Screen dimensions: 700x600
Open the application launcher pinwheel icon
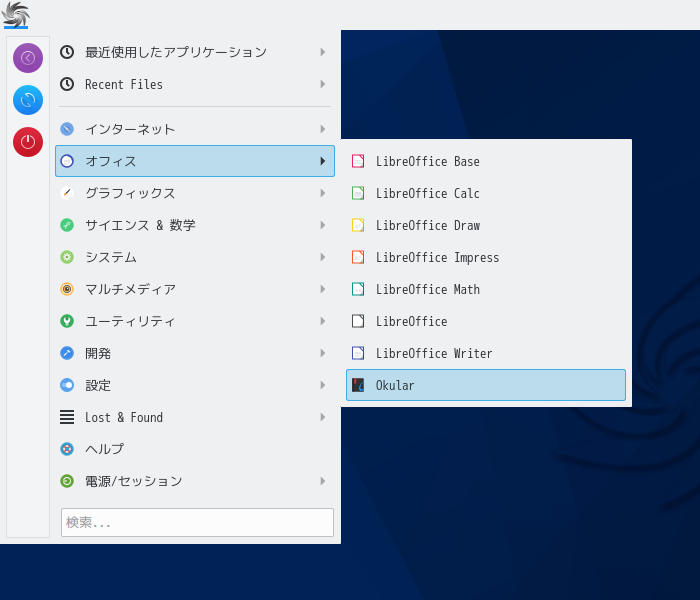[x=16, y=14]
